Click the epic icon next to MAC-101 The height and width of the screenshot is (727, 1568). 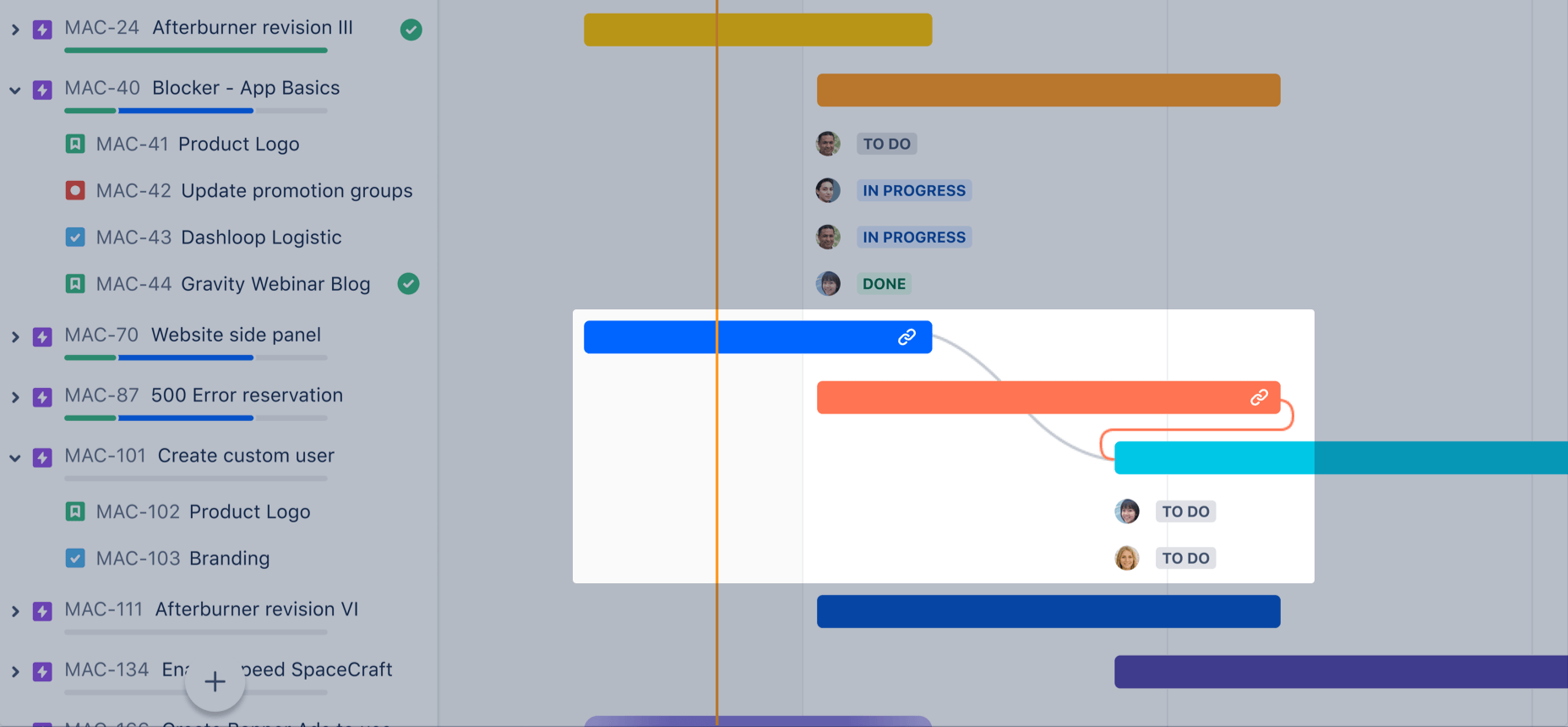(x=42, y=457)
